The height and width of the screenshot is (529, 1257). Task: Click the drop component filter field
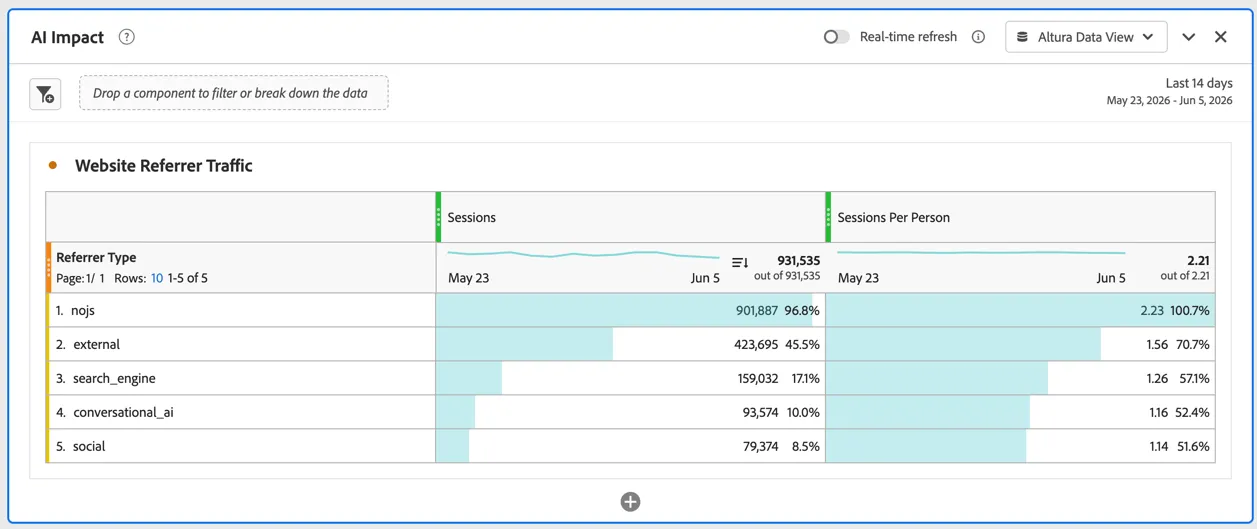click(234, 93)
